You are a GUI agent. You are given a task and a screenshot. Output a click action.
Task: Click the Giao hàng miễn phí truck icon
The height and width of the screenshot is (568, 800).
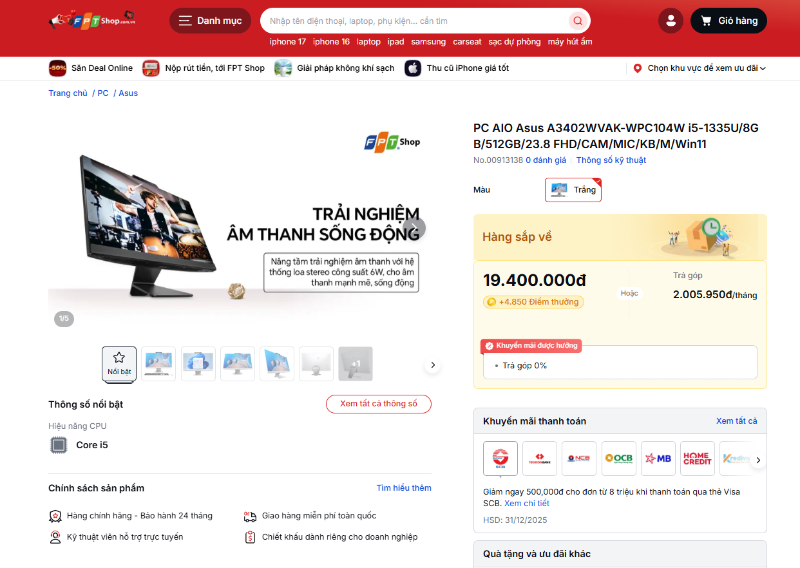tap(250, 516)
